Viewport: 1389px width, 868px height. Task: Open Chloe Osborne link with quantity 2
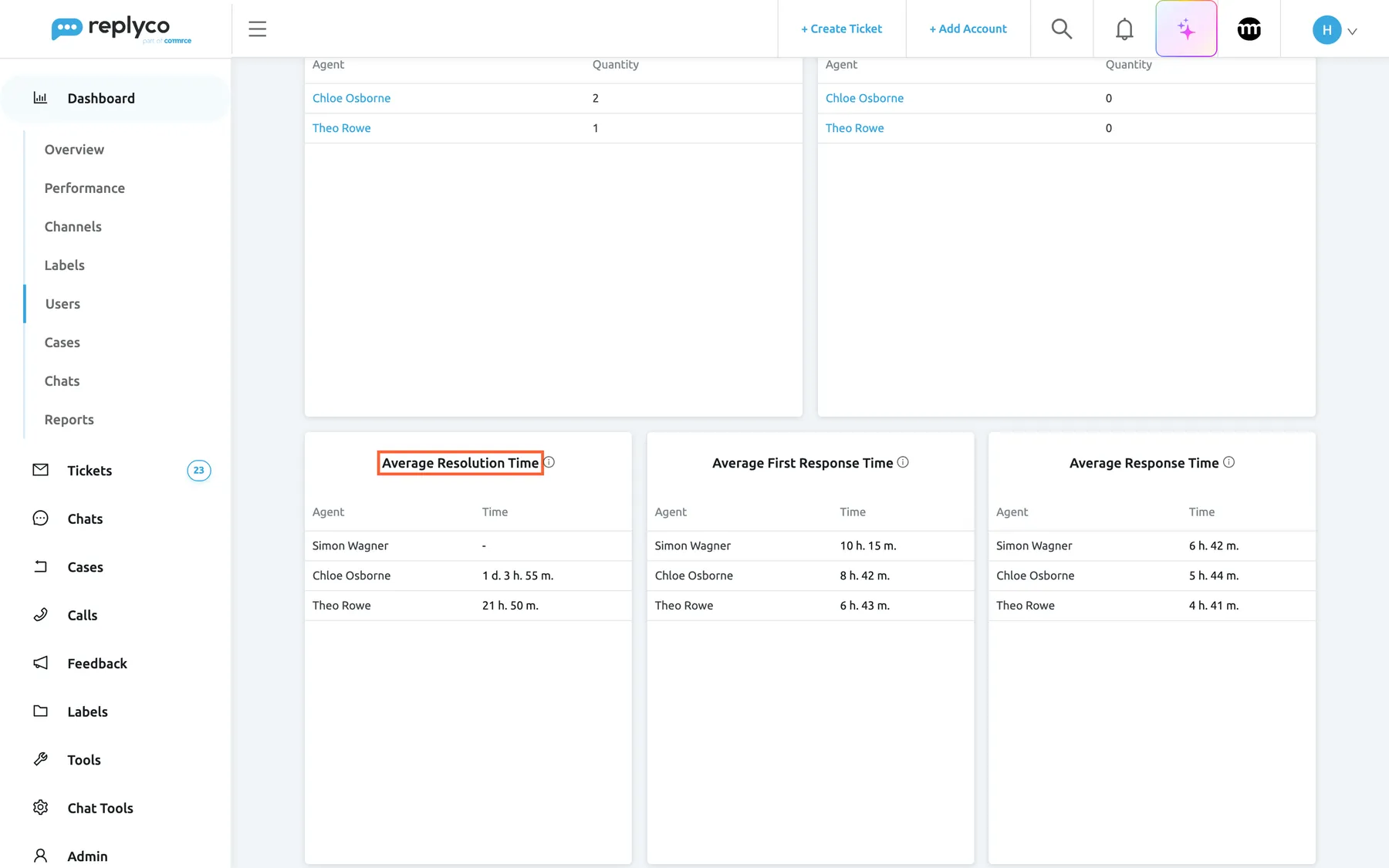[351, 98]
